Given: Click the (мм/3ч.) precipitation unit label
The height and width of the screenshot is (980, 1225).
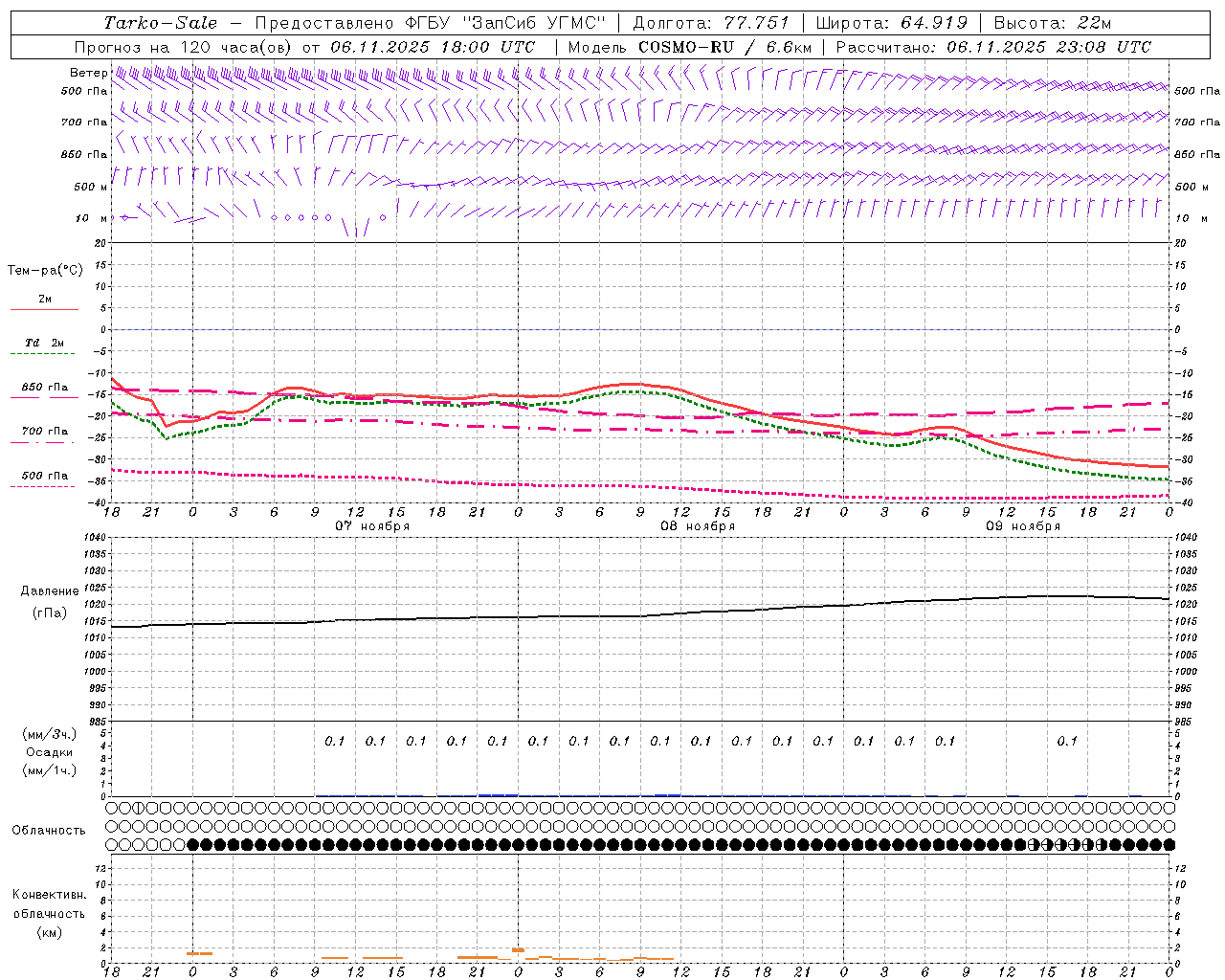Looking at the screenshot, I should point(50,734).
